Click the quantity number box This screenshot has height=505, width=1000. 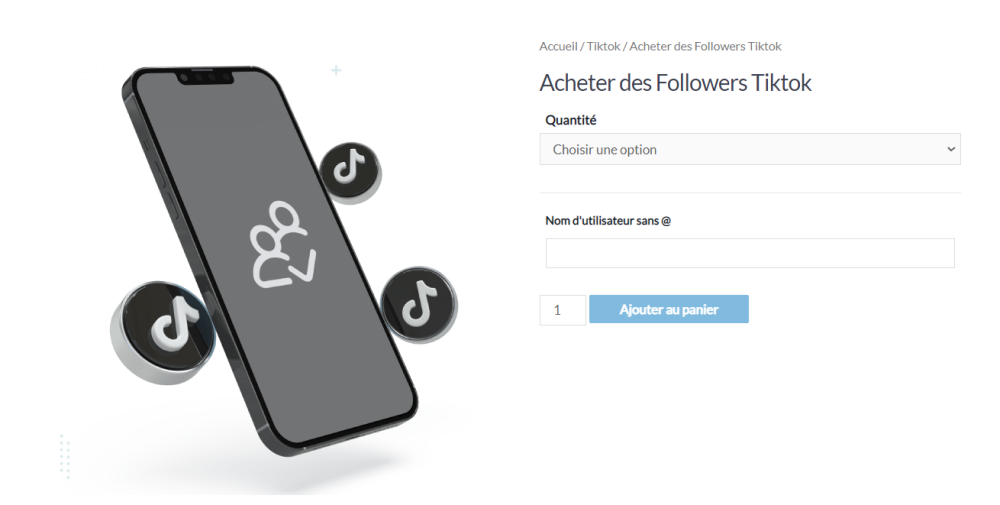click(562, 310)
